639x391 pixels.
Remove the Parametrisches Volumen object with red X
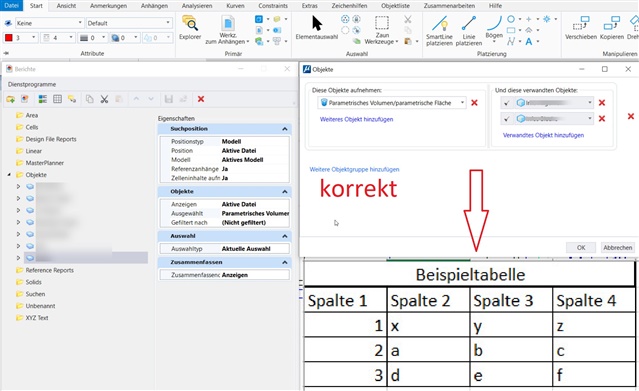click(474, 103)
